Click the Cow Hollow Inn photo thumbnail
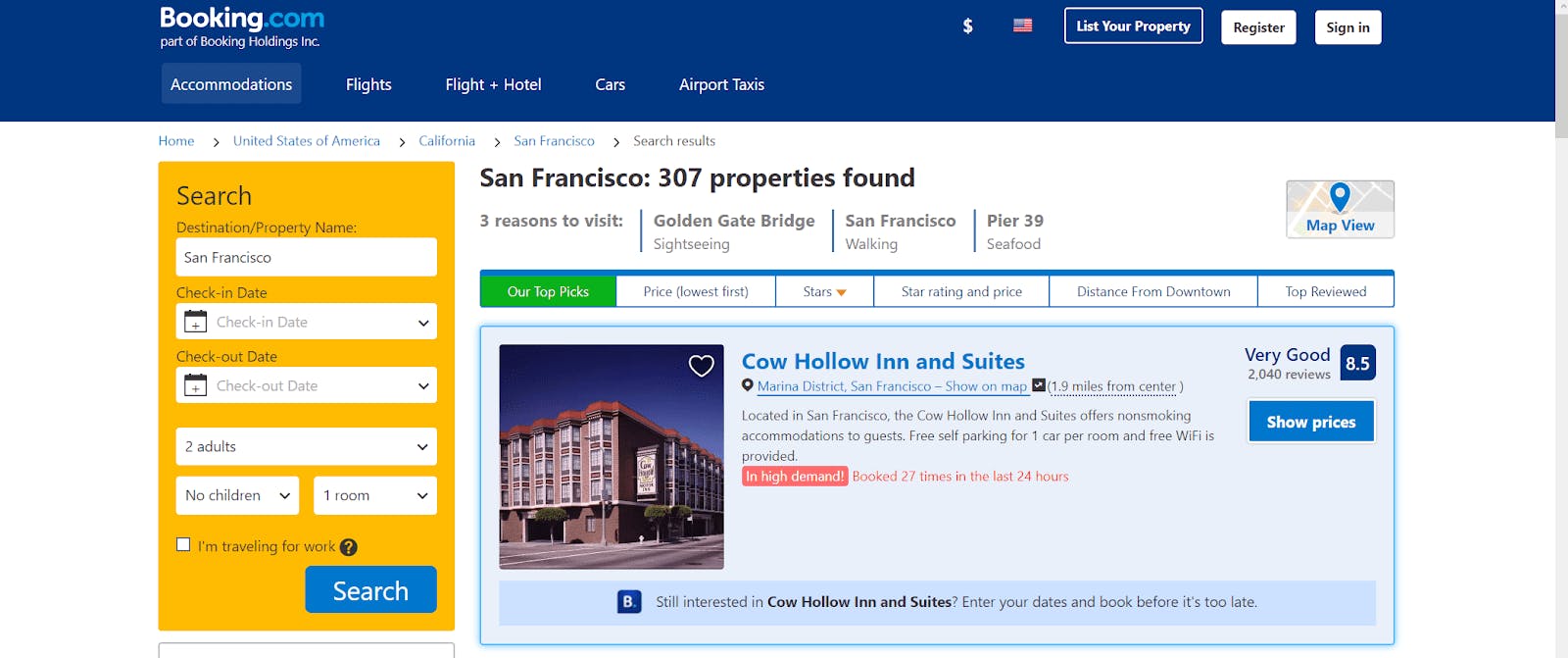The image size is (1568, 658). tap(612, 457)
